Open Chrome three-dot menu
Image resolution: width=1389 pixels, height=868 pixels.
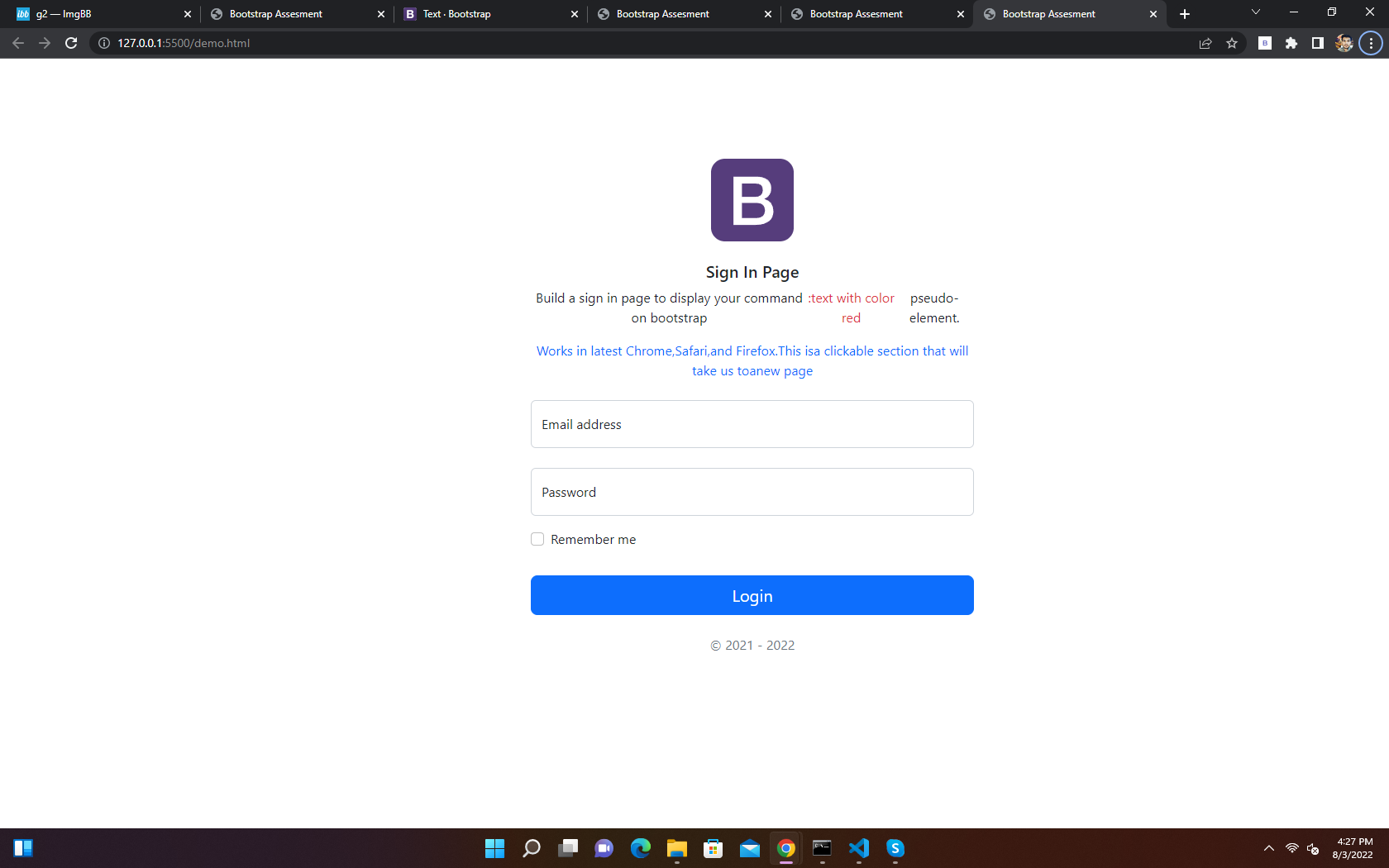[x=1371, y=43]
